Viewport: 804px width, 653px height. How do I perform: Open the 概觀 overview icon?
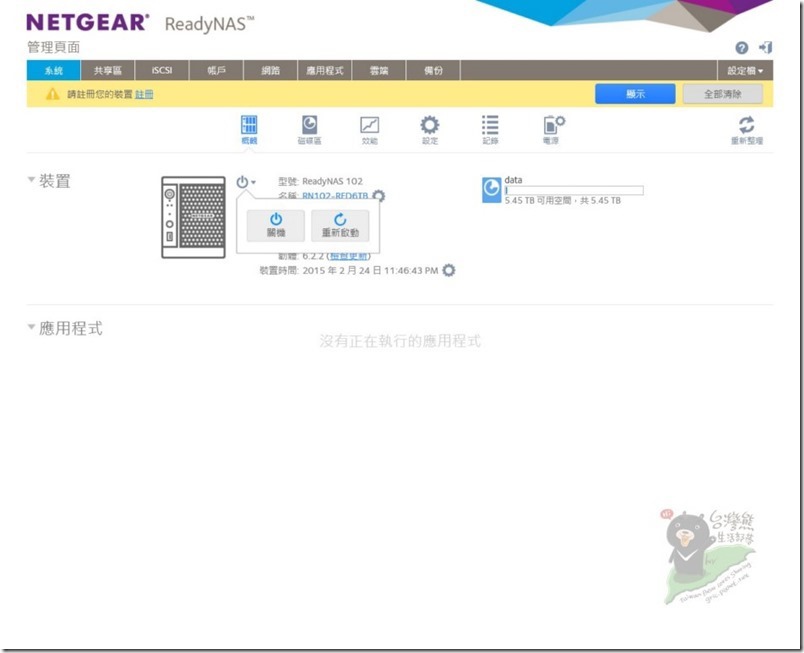pyautogui.click(x=249, y=129)
